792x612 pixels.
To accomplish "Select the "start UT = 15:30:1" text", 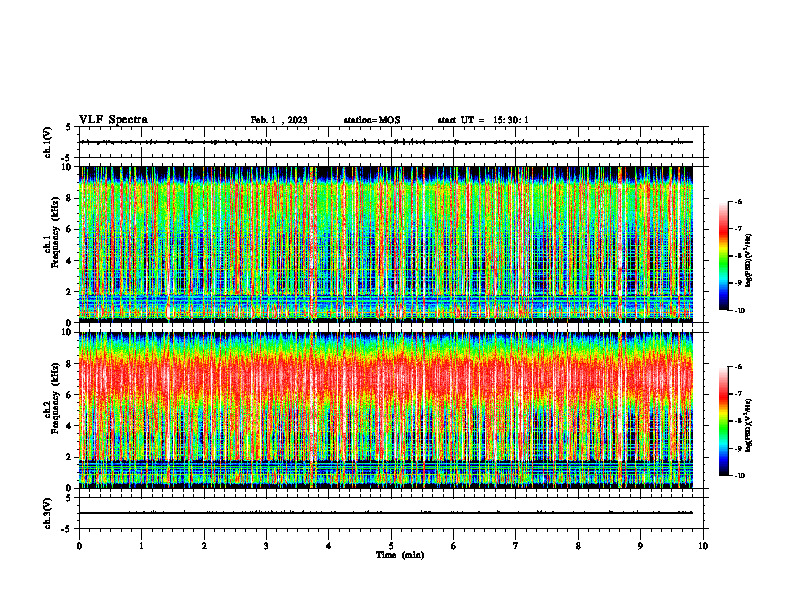I will coord(483,120).
